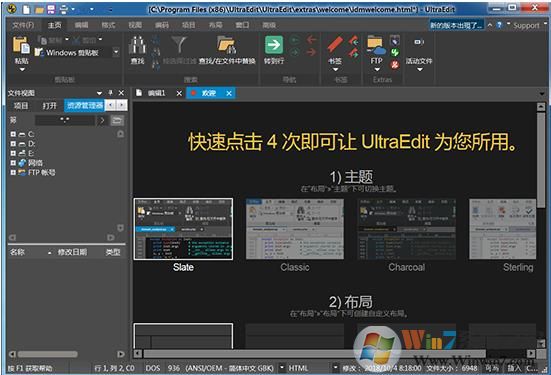Switch to the 编辑1 document tab
This screenshot has width=551, height=375.
(x=156, y=93)
